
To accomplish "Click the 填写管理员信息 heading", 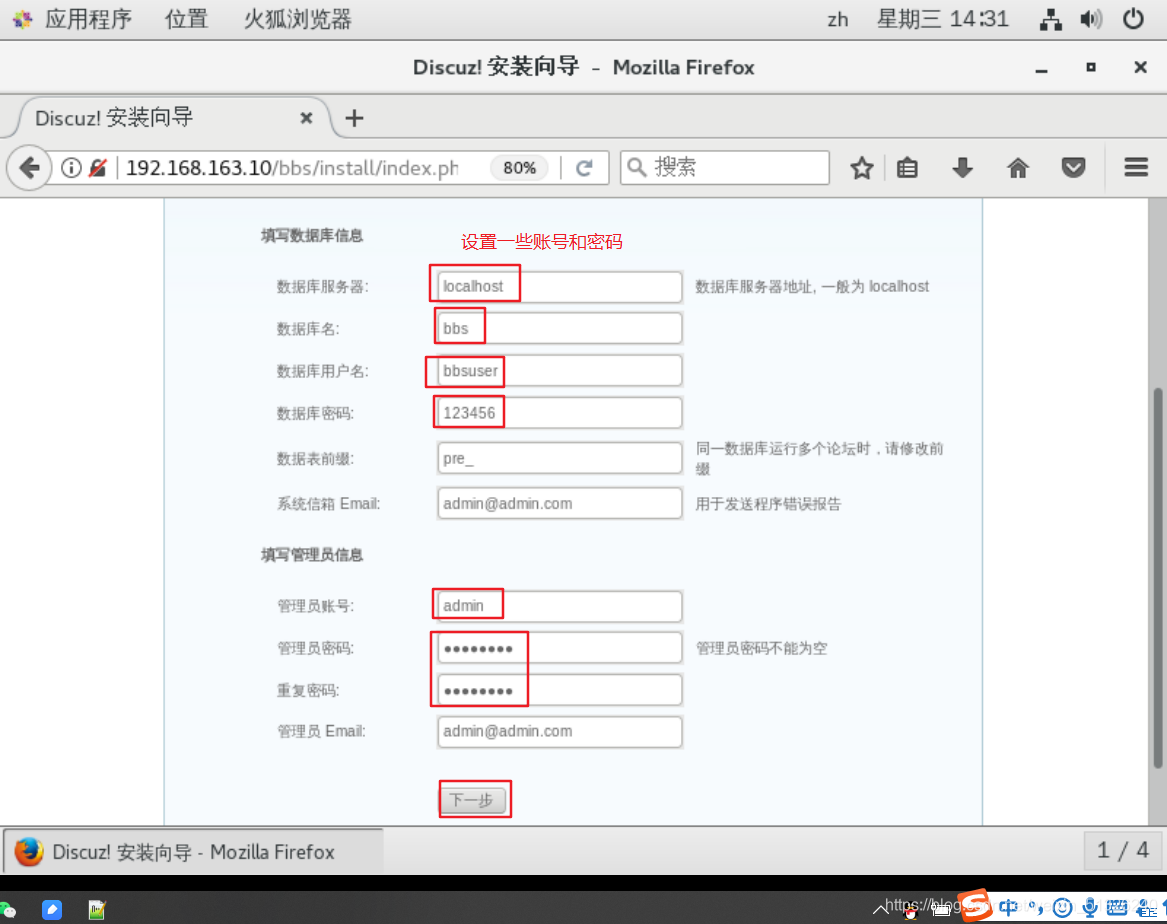I will 312,555.
